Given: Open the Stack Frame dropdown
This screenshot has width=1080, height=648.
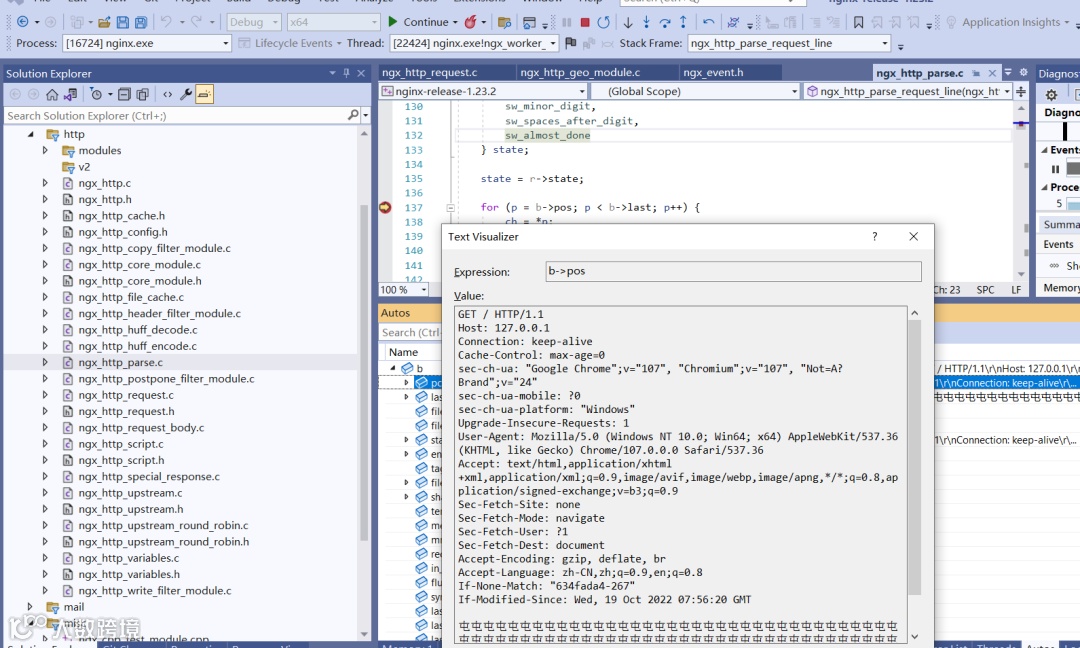Looking at the screenshot, I should (884, 43).
